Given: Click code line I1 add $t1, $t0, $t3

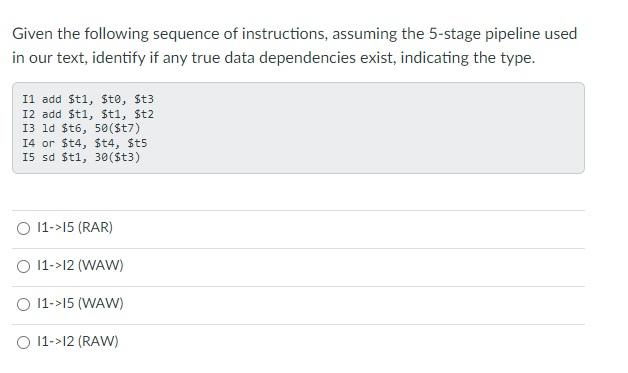Looking at the screenshot, I should click(88, 99).
